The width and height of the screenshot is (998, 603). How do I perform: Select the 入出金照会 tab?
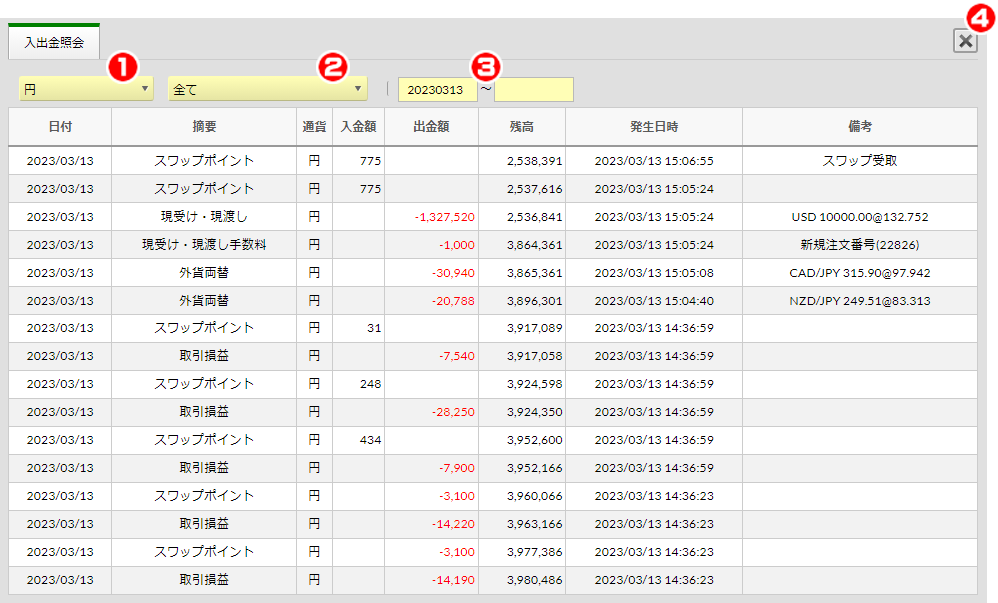pyautogui.click(x=54, y=43)
